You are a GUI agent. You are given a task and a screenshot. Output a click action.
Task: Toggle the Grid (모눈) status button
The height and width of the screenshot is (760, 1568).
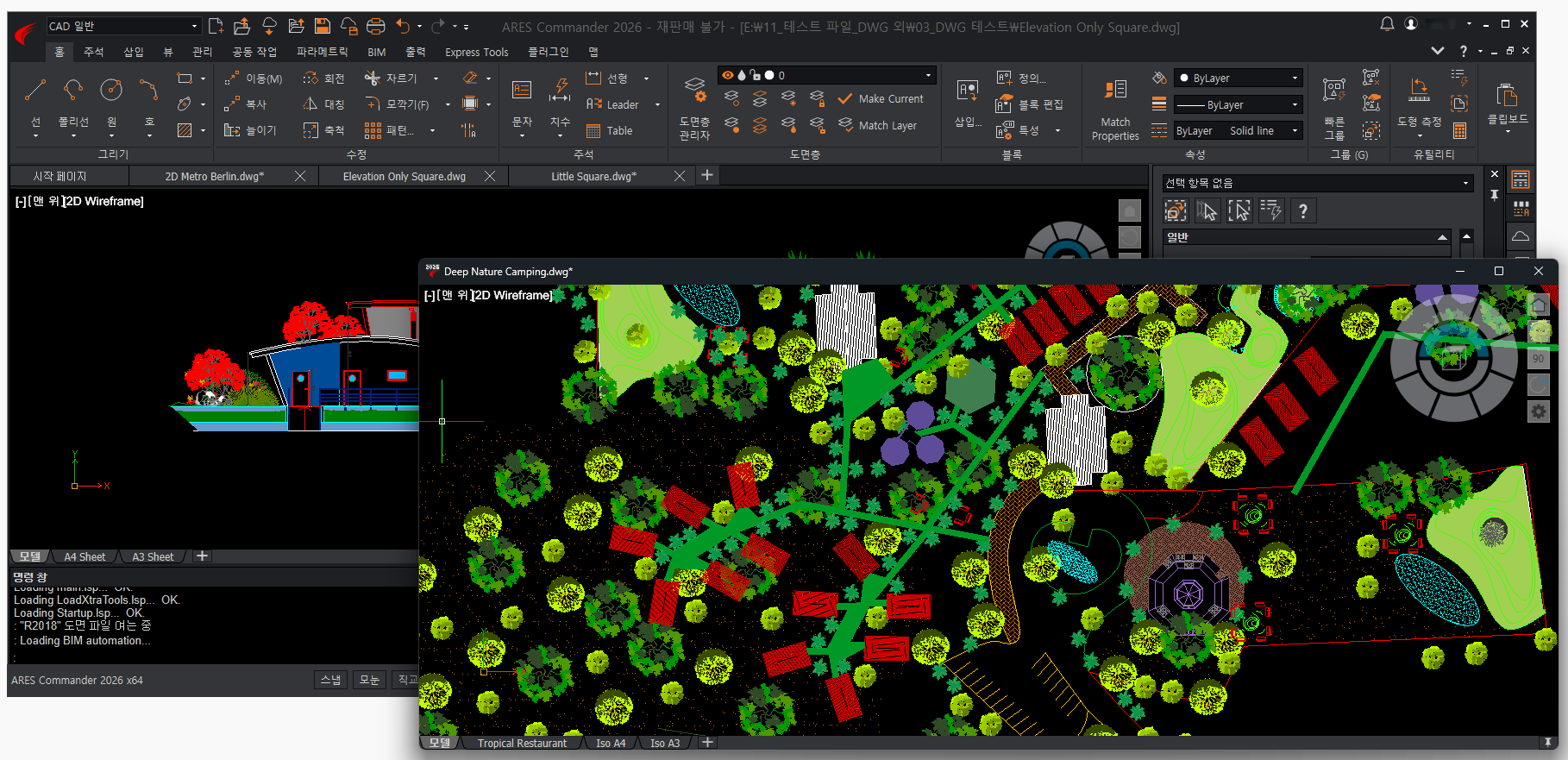tap(369, 680)
